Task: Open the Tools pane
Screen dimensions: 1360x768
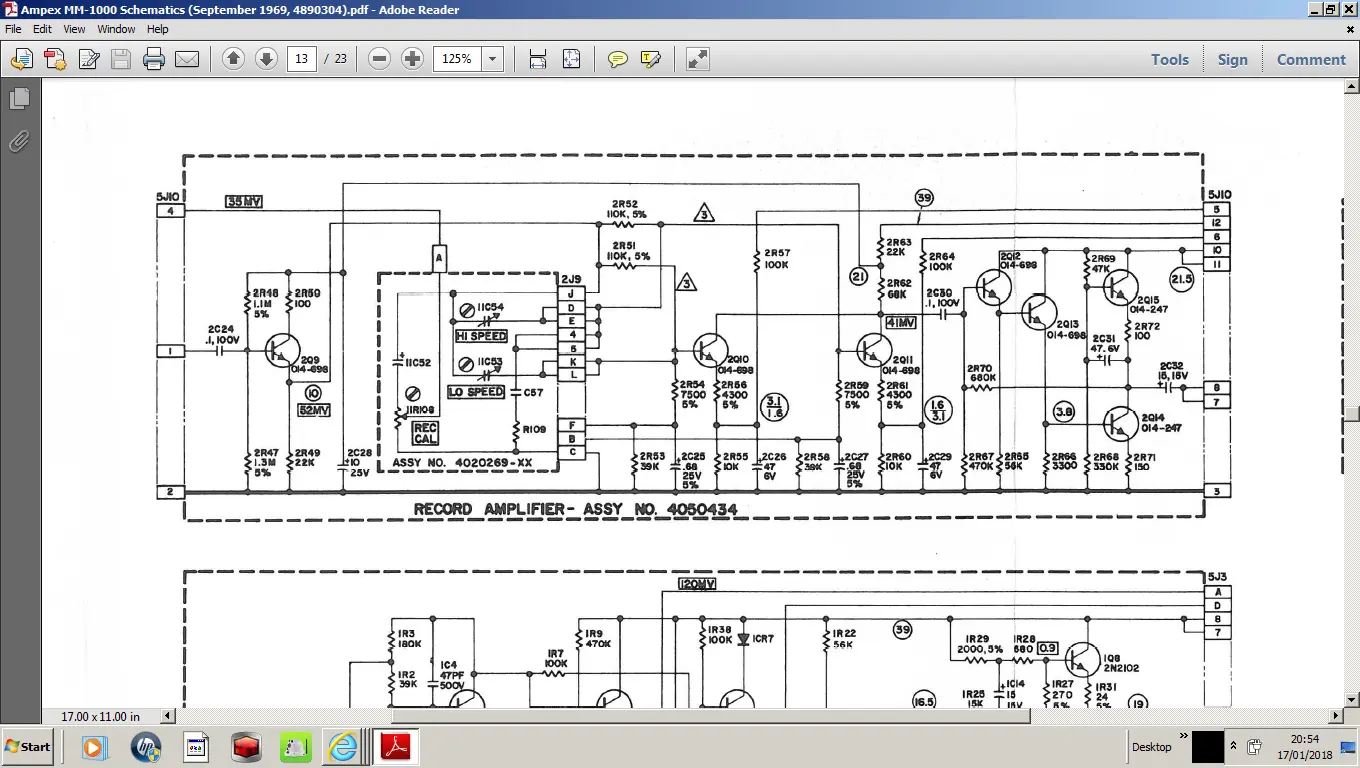Action: (1169, 60)
